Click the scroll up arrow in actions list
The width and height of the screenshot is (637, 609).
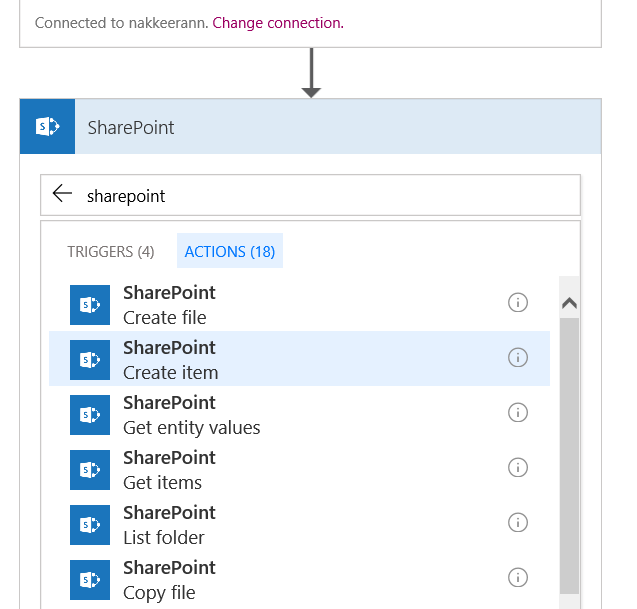569,304
